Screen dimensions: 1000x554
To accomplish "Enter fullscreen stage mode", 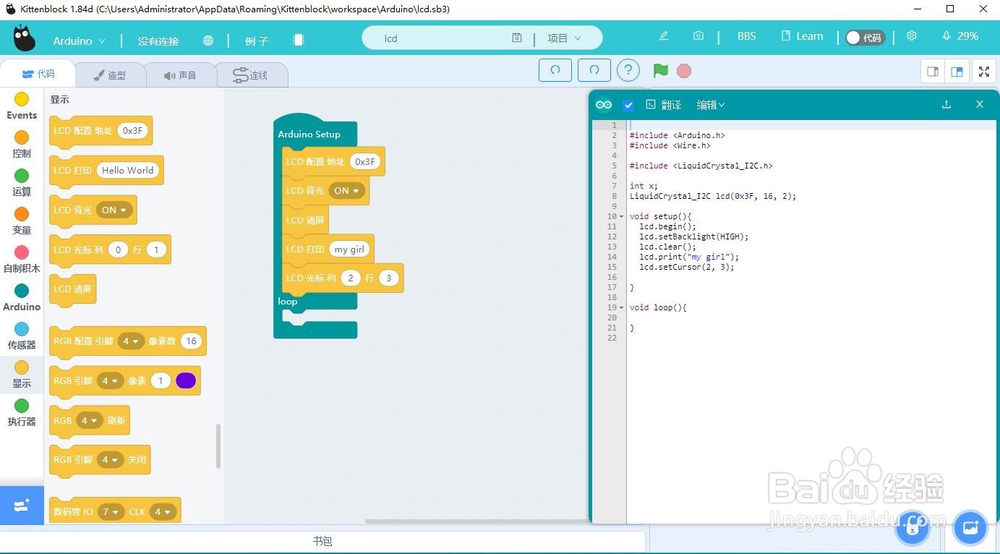I will pyautogui.click(x=984, y=71).
